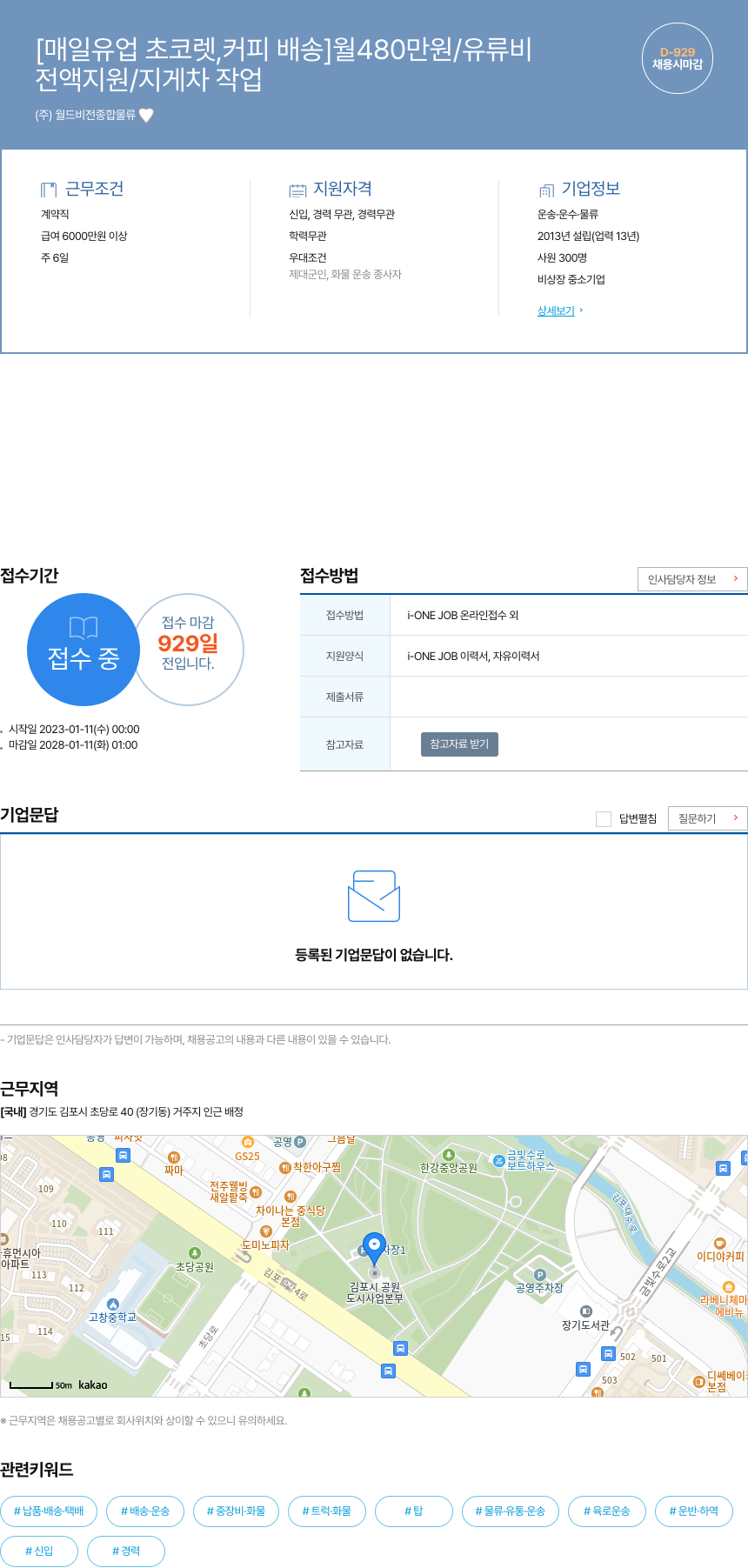Click the 질문하기 button
Screen dimensions: 748x1568
pyautogui.click(x=708, y=818)
